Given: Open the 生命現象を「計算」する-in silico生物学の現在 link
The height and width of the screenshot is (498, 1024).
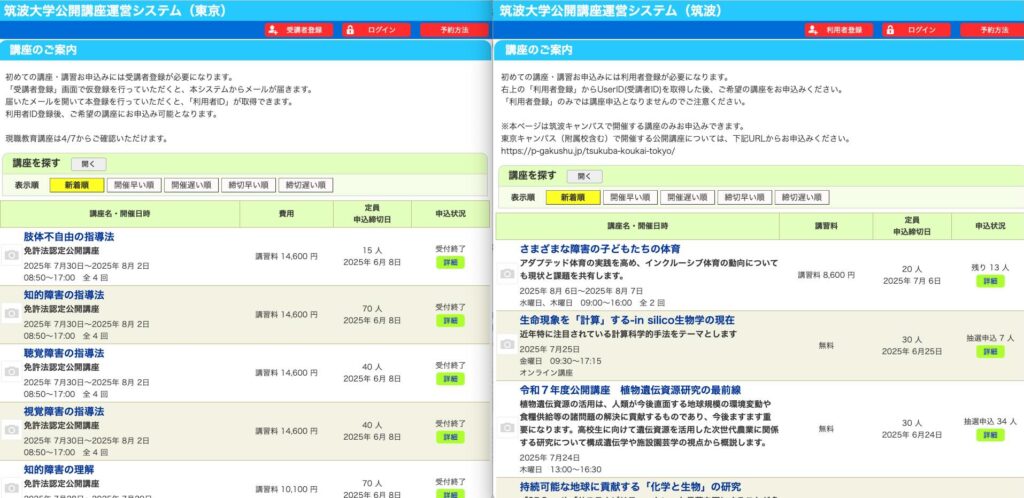Looking at the screenshot, I should [627, 320].
